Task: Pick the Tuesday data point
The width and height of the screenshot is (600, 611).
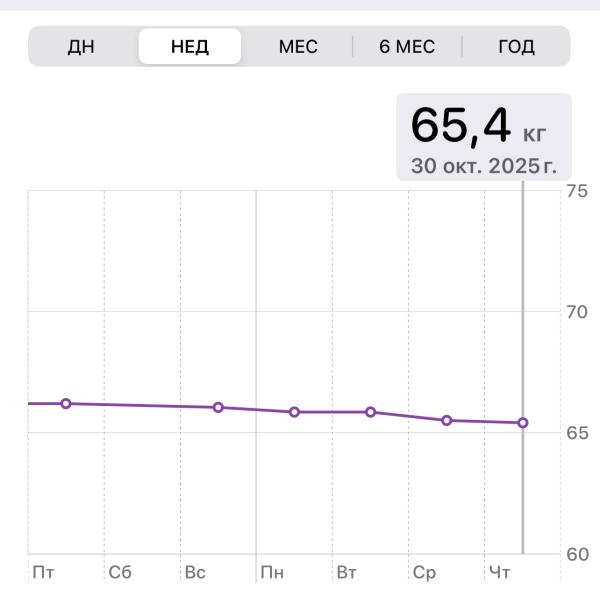Action: click(x=370, y=412)
